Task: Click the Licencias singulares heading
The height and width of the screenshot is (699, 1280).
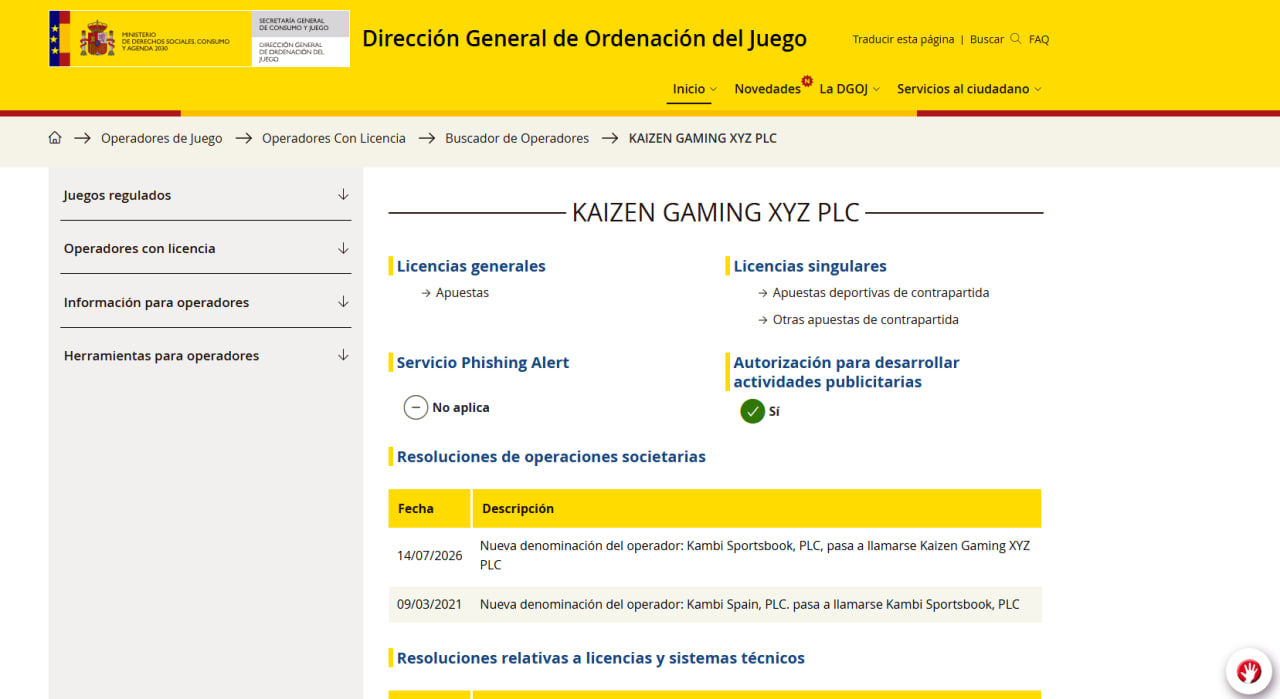Action: 810,266
